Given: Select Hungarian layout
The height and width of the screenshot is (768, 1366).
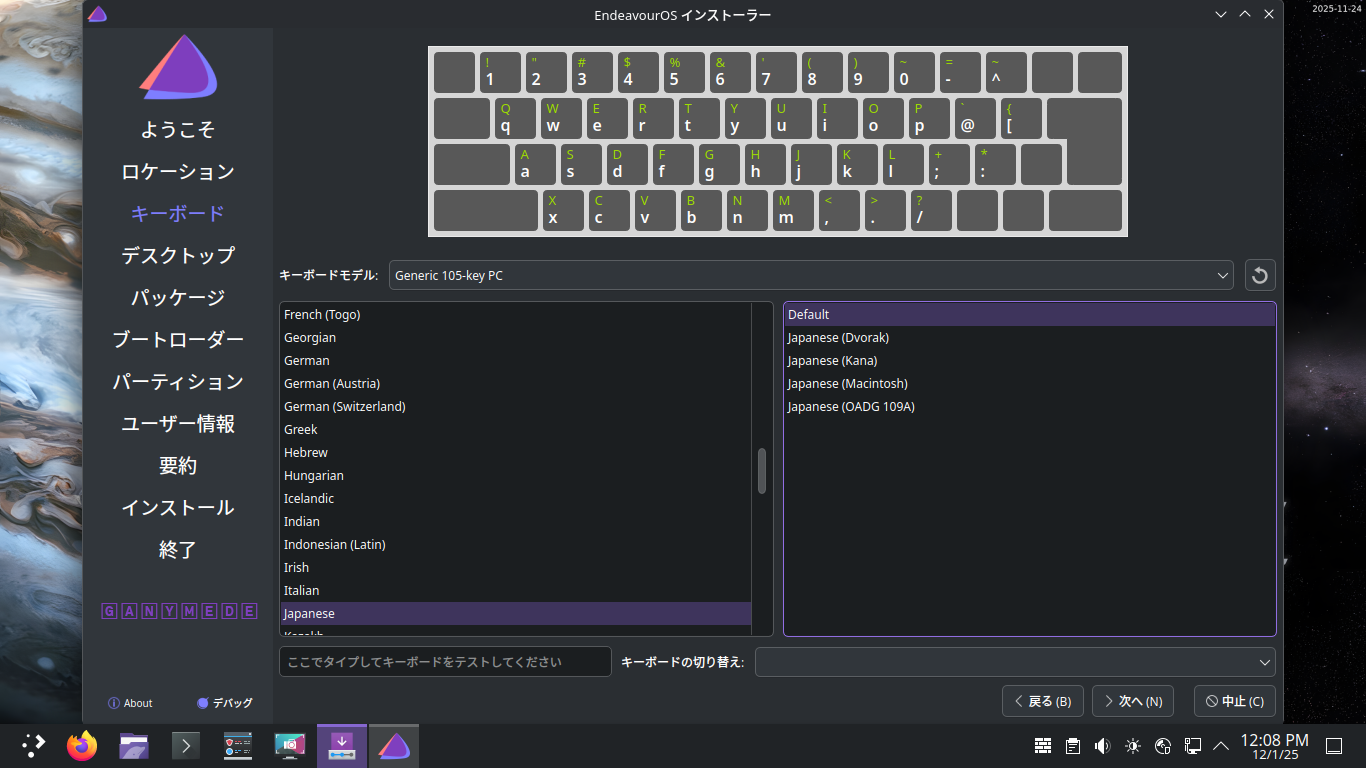Looking at the screenshot, I should (515, 475).
